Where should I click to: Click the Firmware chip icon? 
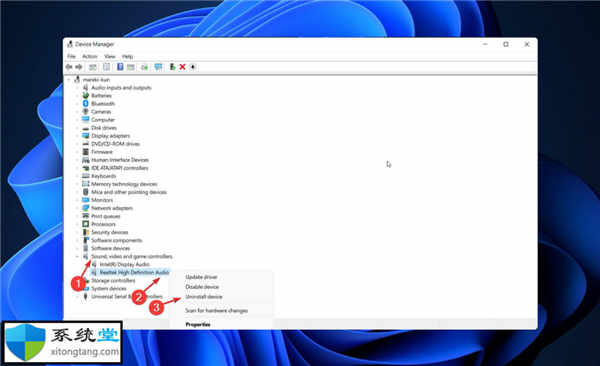86,152
